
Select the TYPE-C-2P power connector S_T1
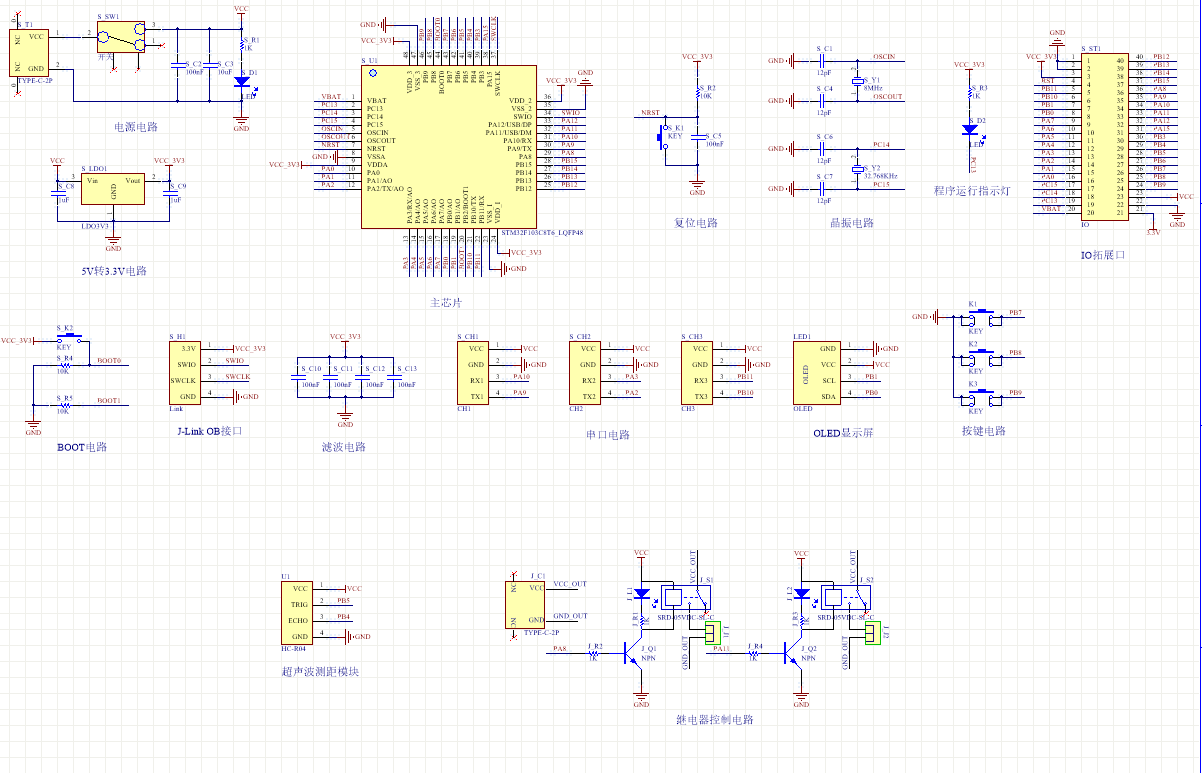[30, 51]
